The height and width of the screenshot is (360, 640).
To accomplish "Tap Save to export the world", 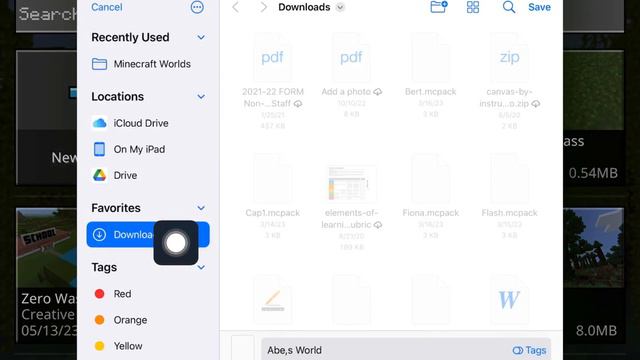I will 539,7.
